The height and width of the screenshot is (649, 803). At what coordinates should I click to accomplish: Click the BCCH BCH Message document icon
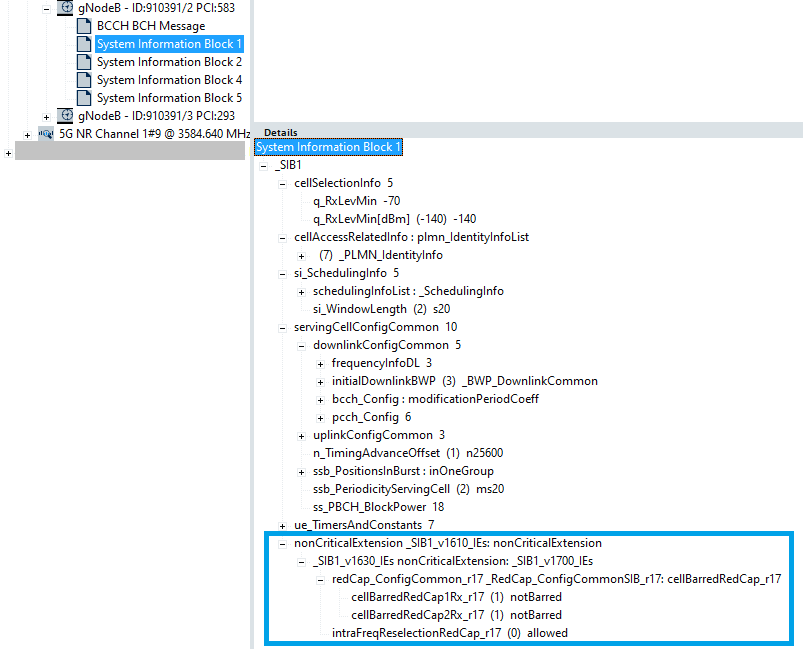pos(84,26)
